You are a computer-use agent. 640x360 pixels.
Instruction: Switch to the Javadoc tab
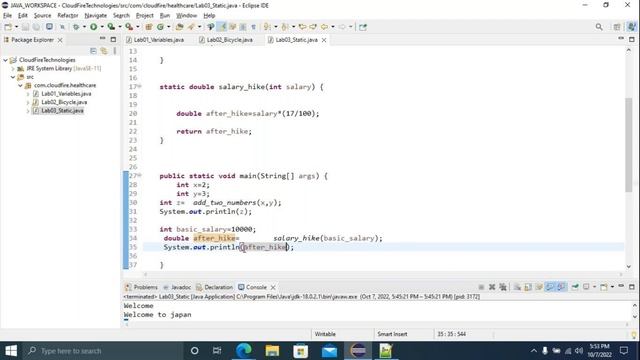pyautogui.click(x=177, y=287)
